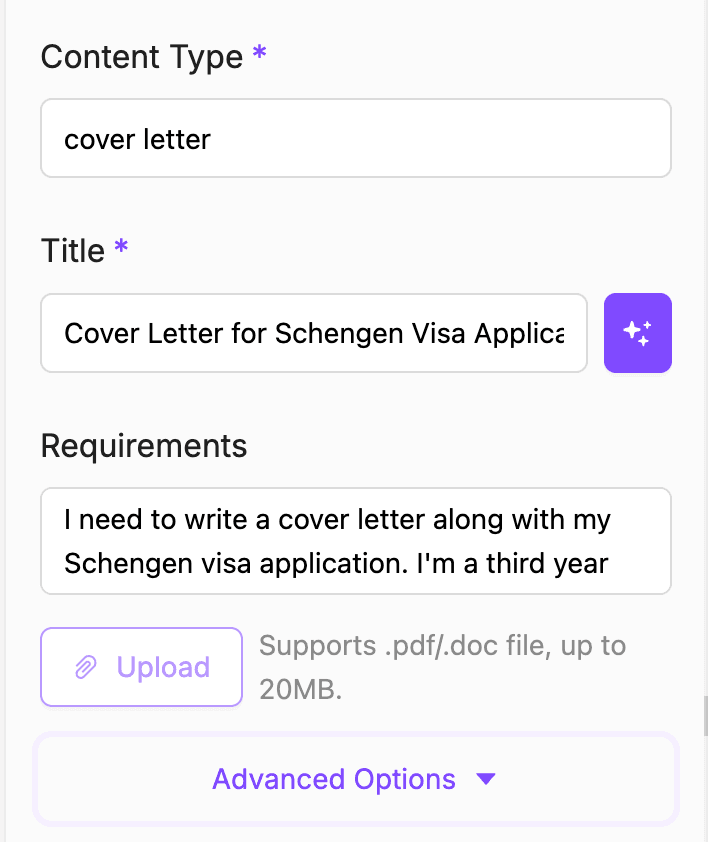Image resolution: width=714 pixels, height=842 pixels.
Task: Expand the Advanced Options section
Action: point(355,779)
